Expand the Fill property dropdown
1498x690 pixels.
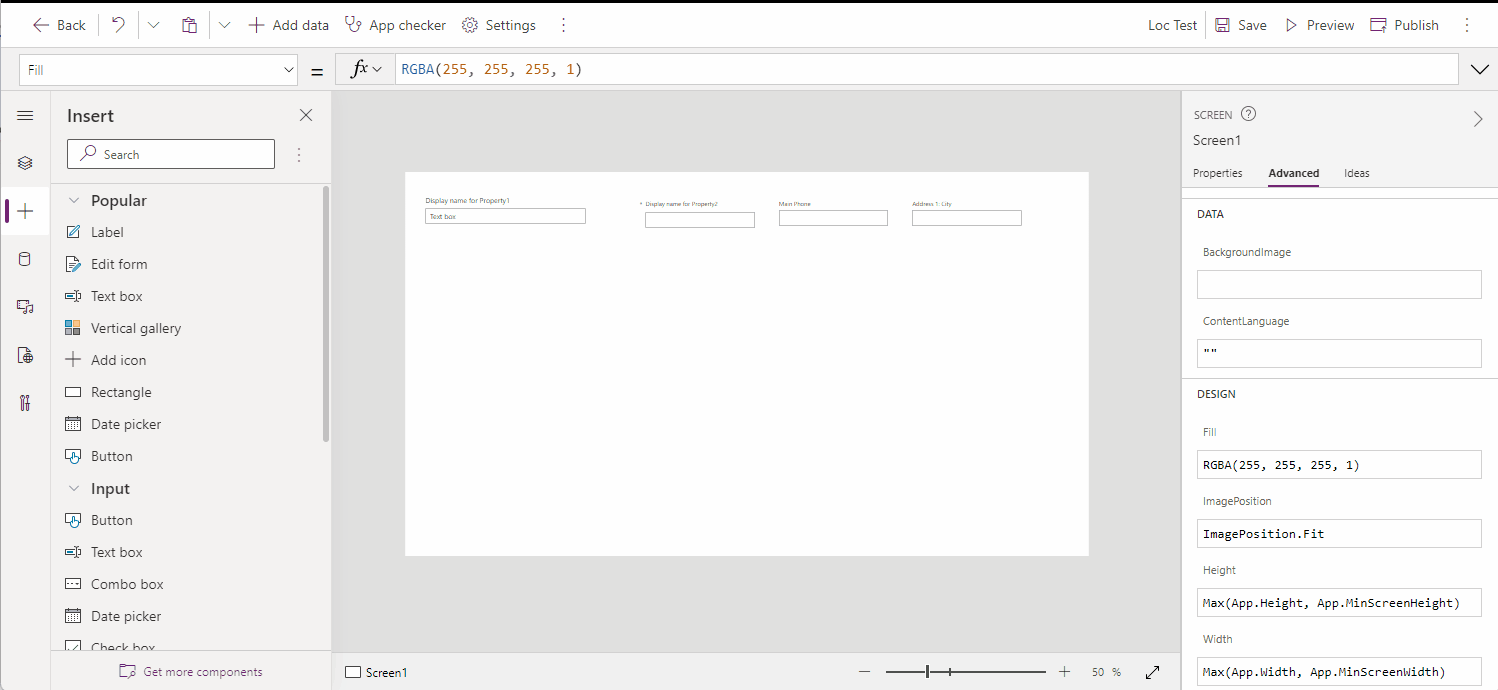288,70
